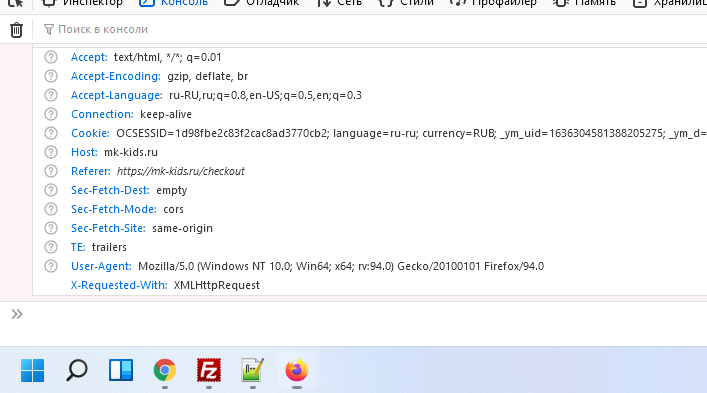Click the https://mk-kids.ru/checkout referer URL
Image resolution: width=707 pixels, height=393 pixels.
pos(181,171)
